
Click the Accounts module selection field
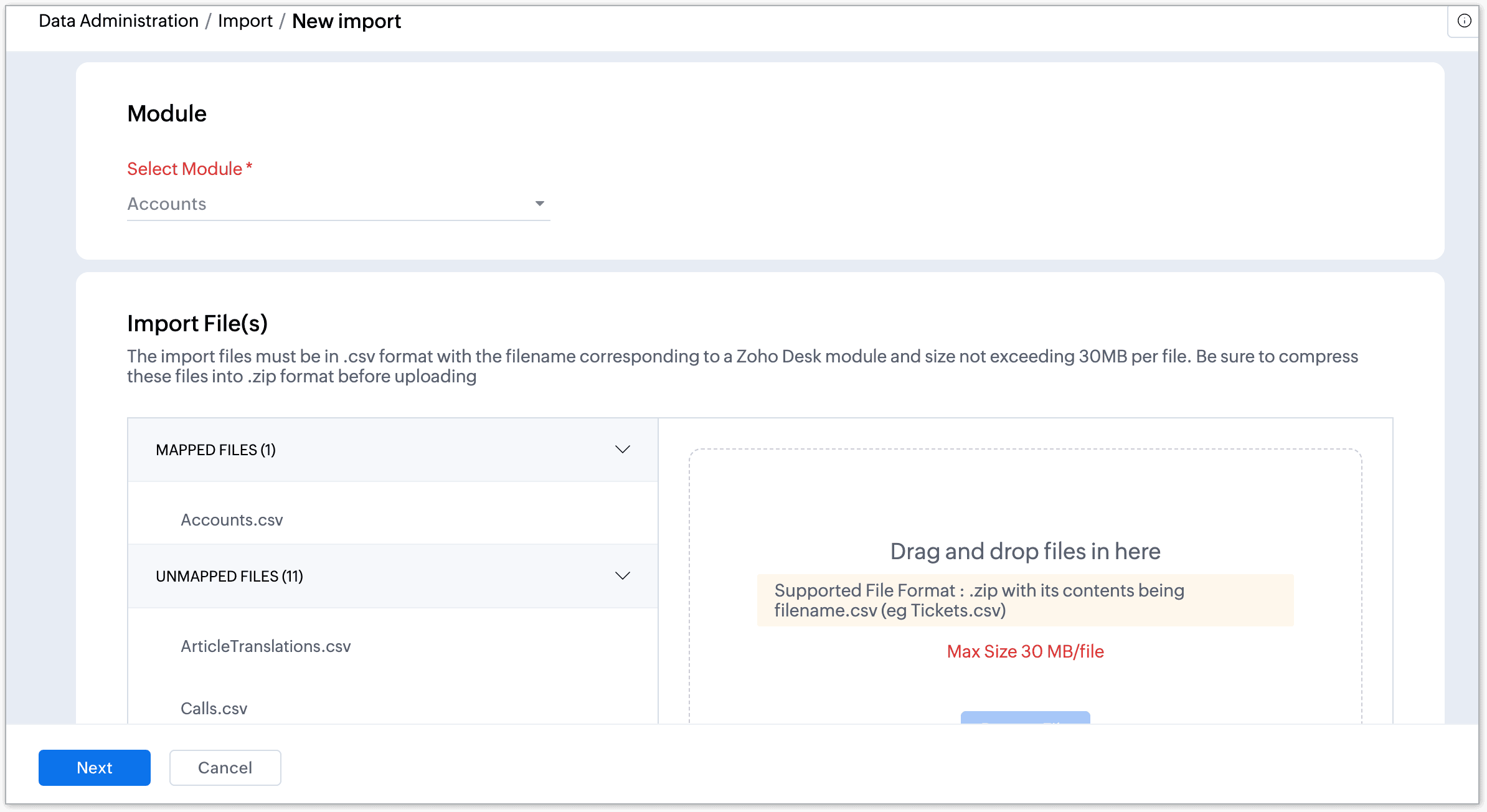tap(324, 204)
